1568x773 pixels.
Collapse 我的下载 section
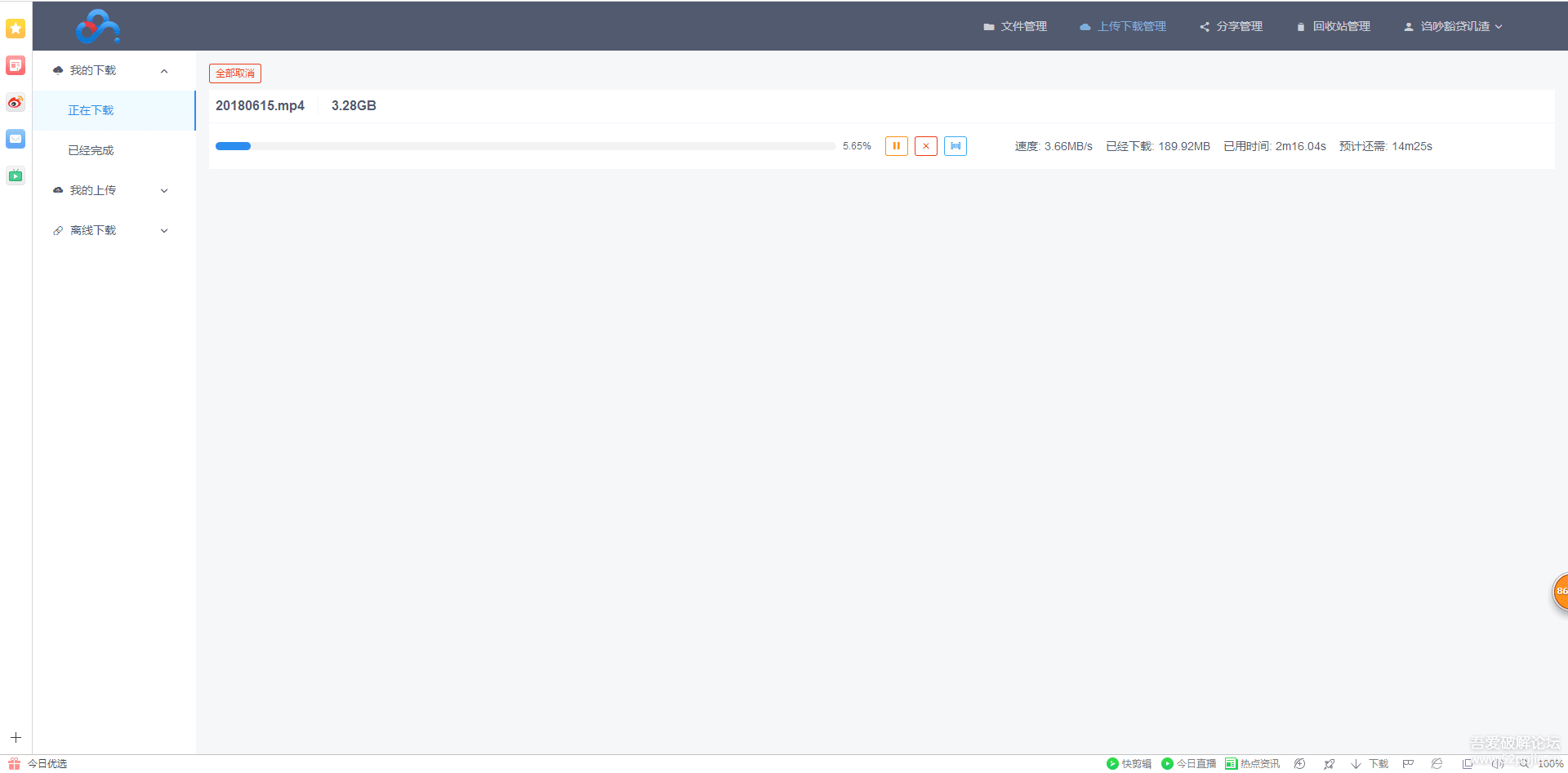pyautogui.click(x=114, y=70)
